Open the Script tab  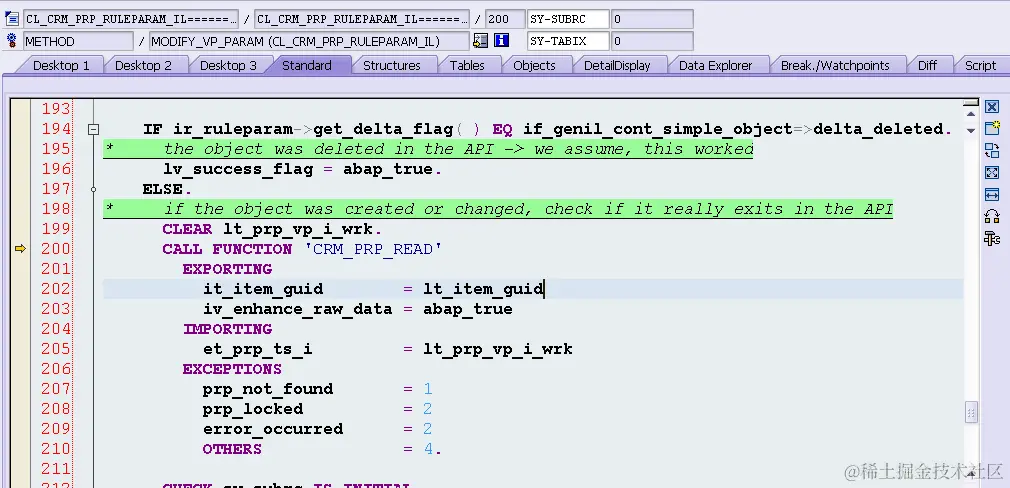980,66
